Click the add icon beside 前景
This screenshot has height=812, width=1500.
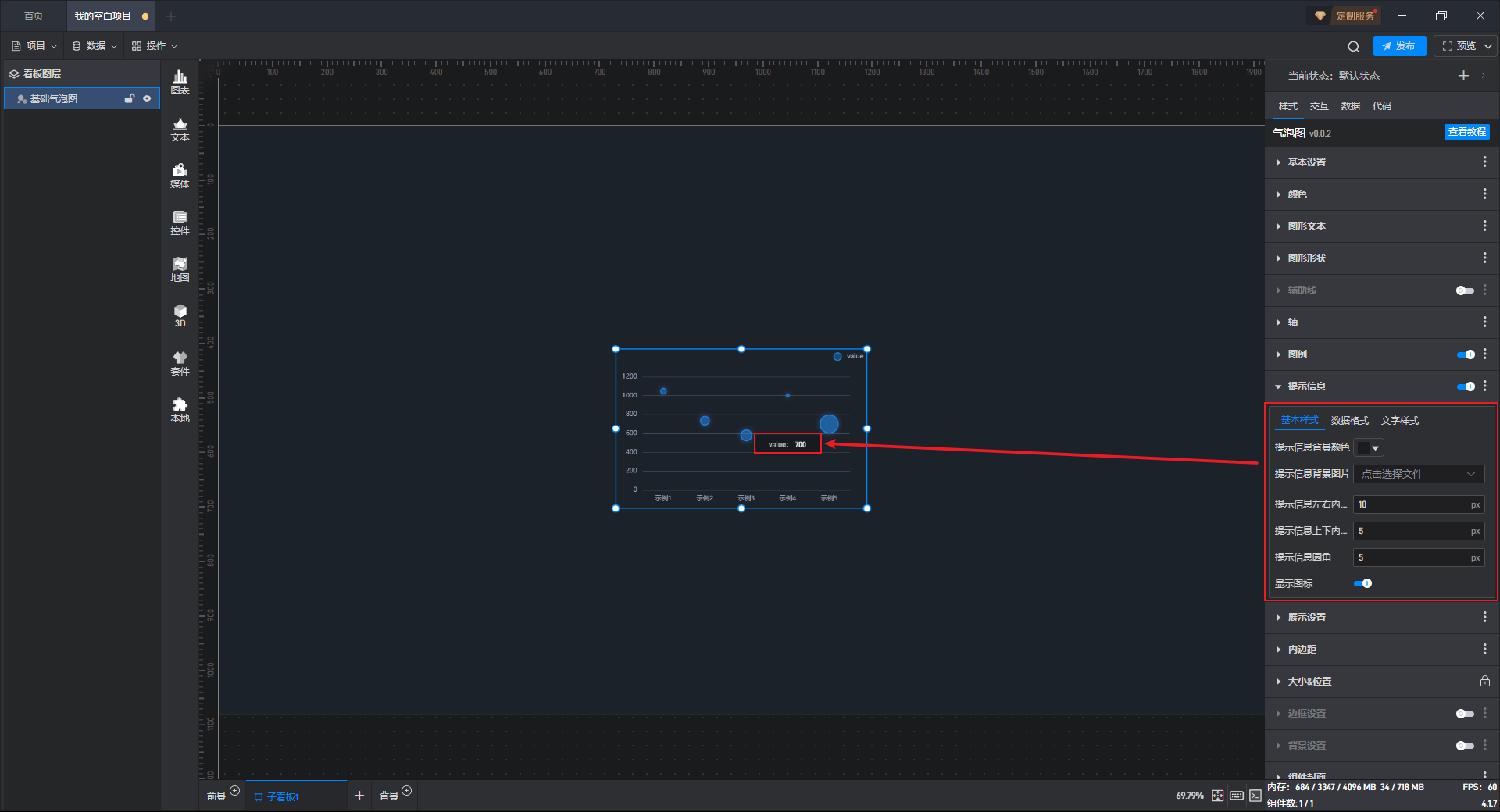234,791
